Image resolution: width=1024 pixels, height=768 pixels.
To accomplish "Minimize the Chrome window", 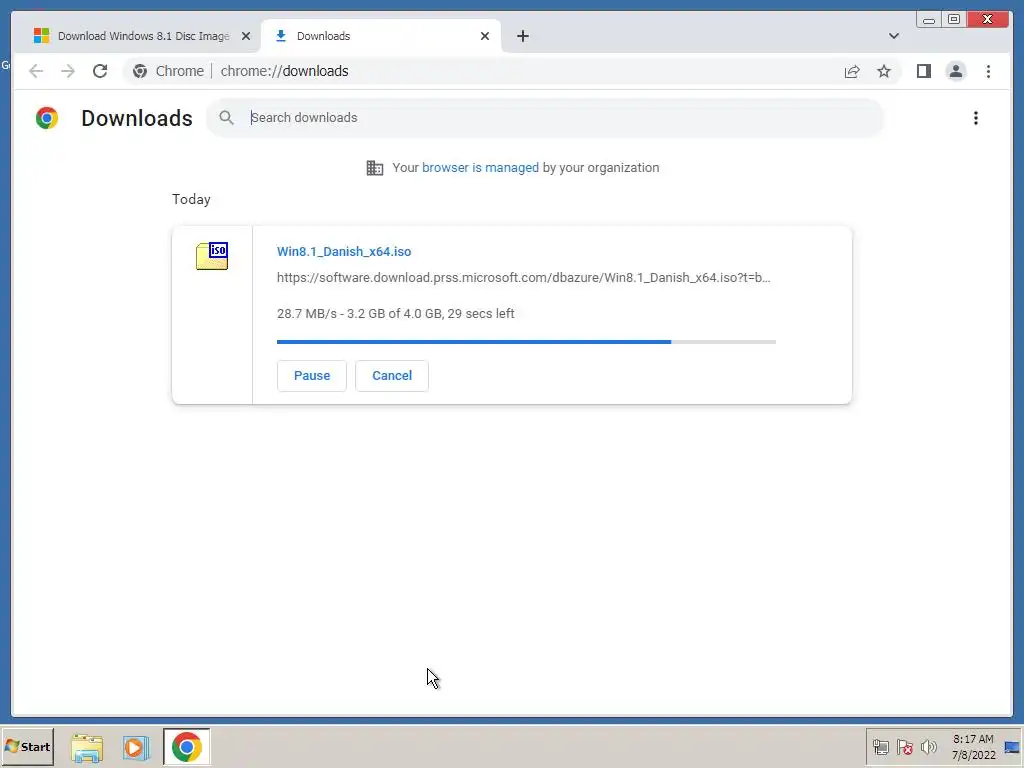I will coord(929,19).
